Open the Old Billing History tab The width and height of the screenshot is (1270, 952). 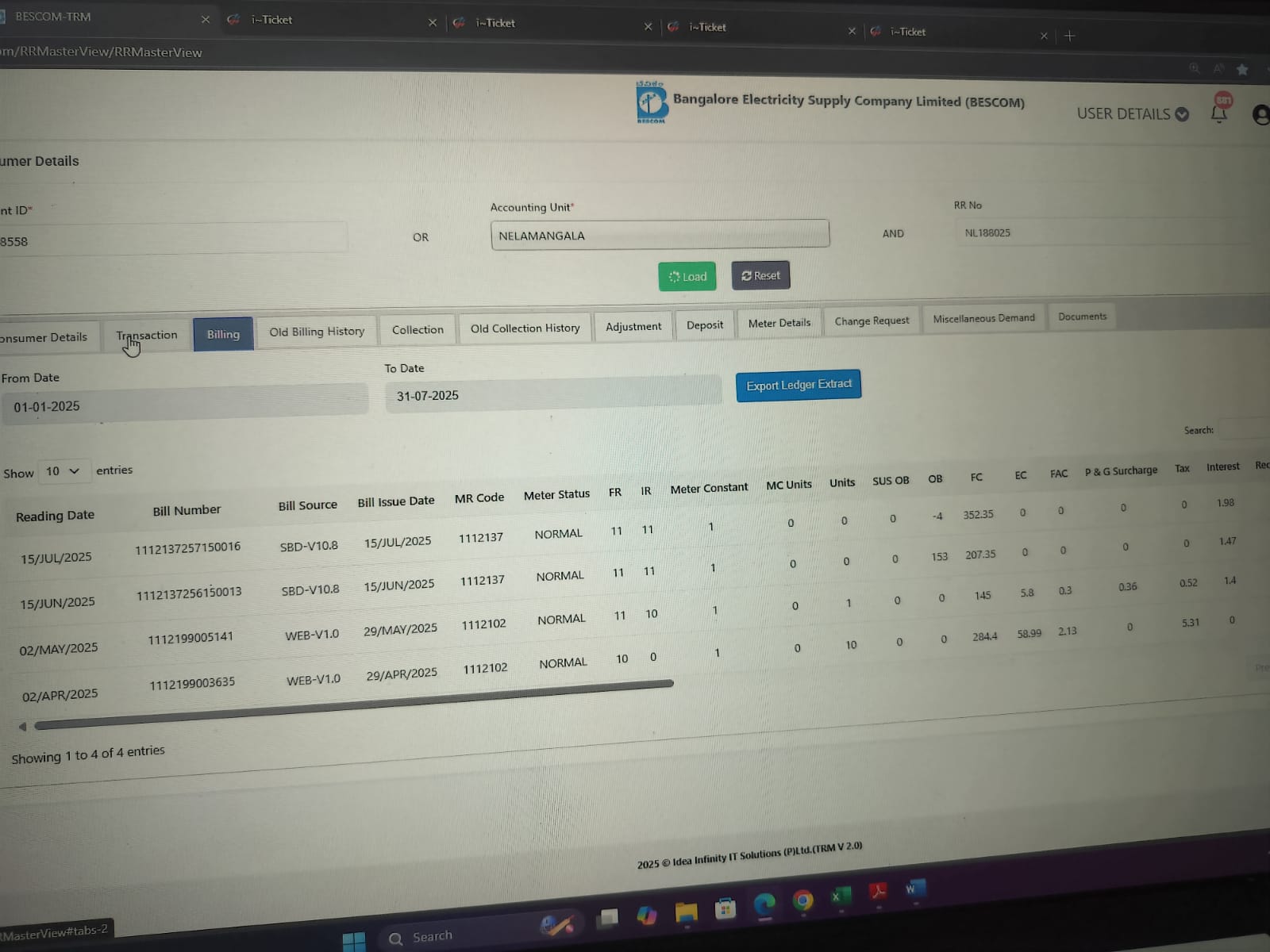[x=317, y=332]
